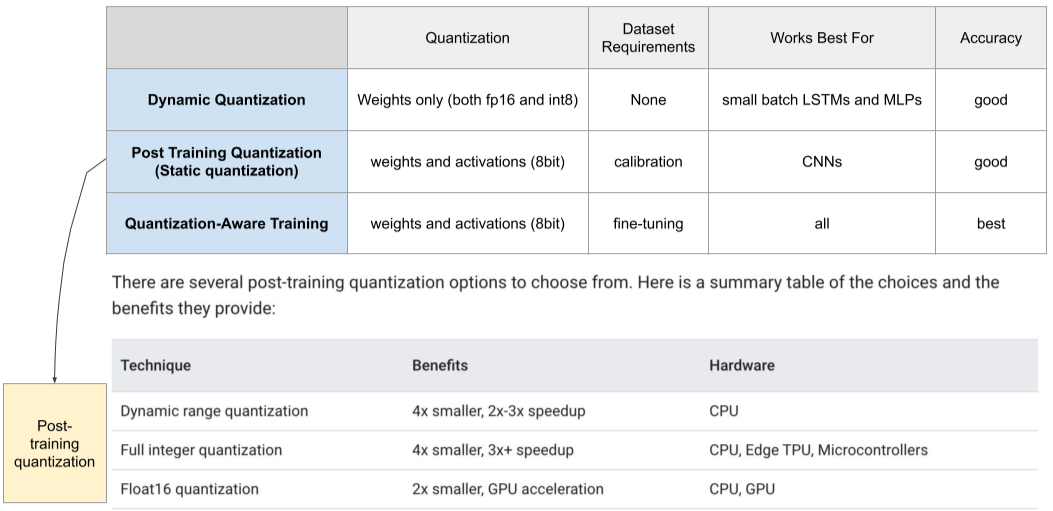Click the Benefits column header

[x=440, y=365]
